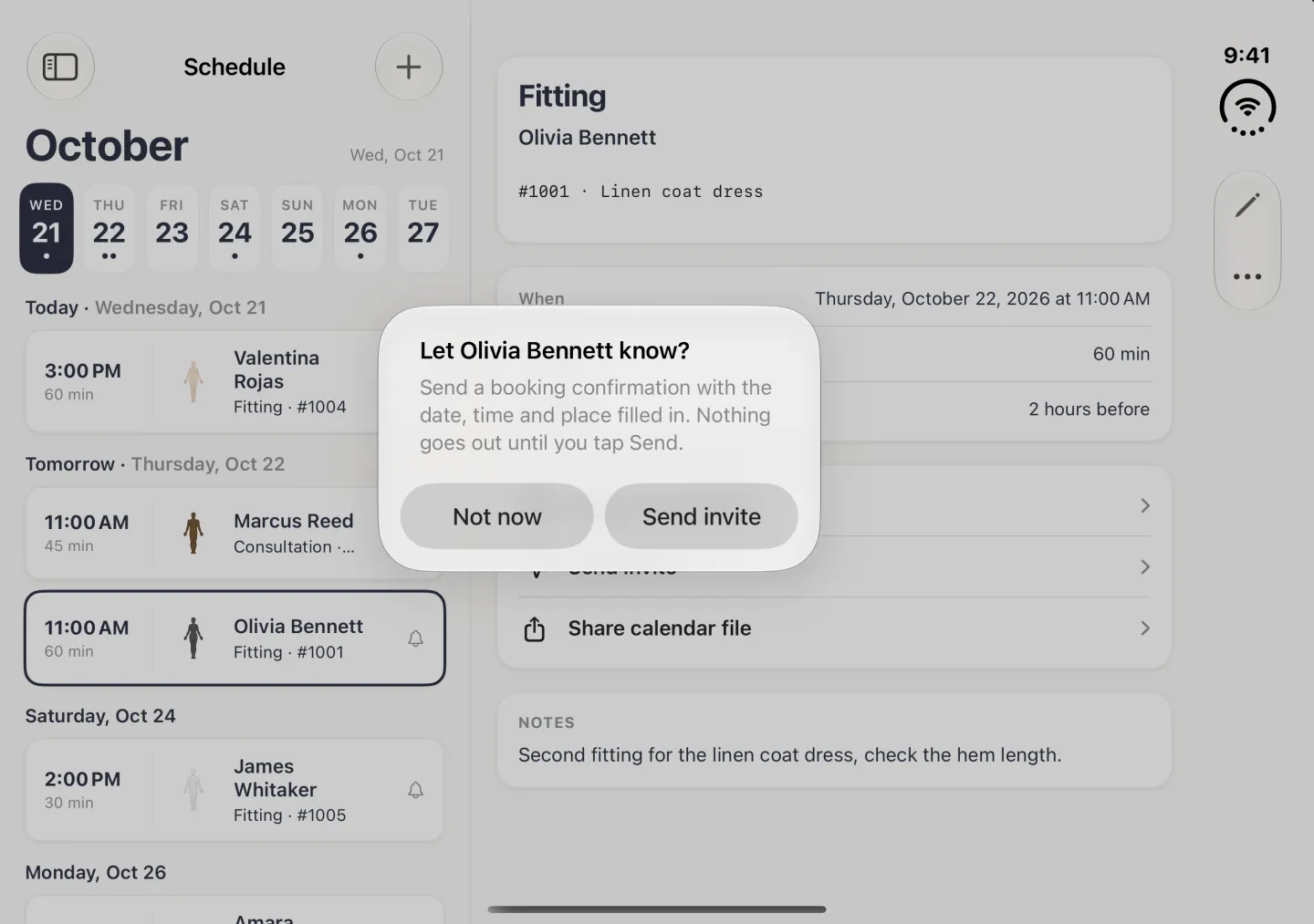This screenshot has width=1314, height=924.
Task: Tap bell icon on James Whitaker card
Action: tap(415, 790)
